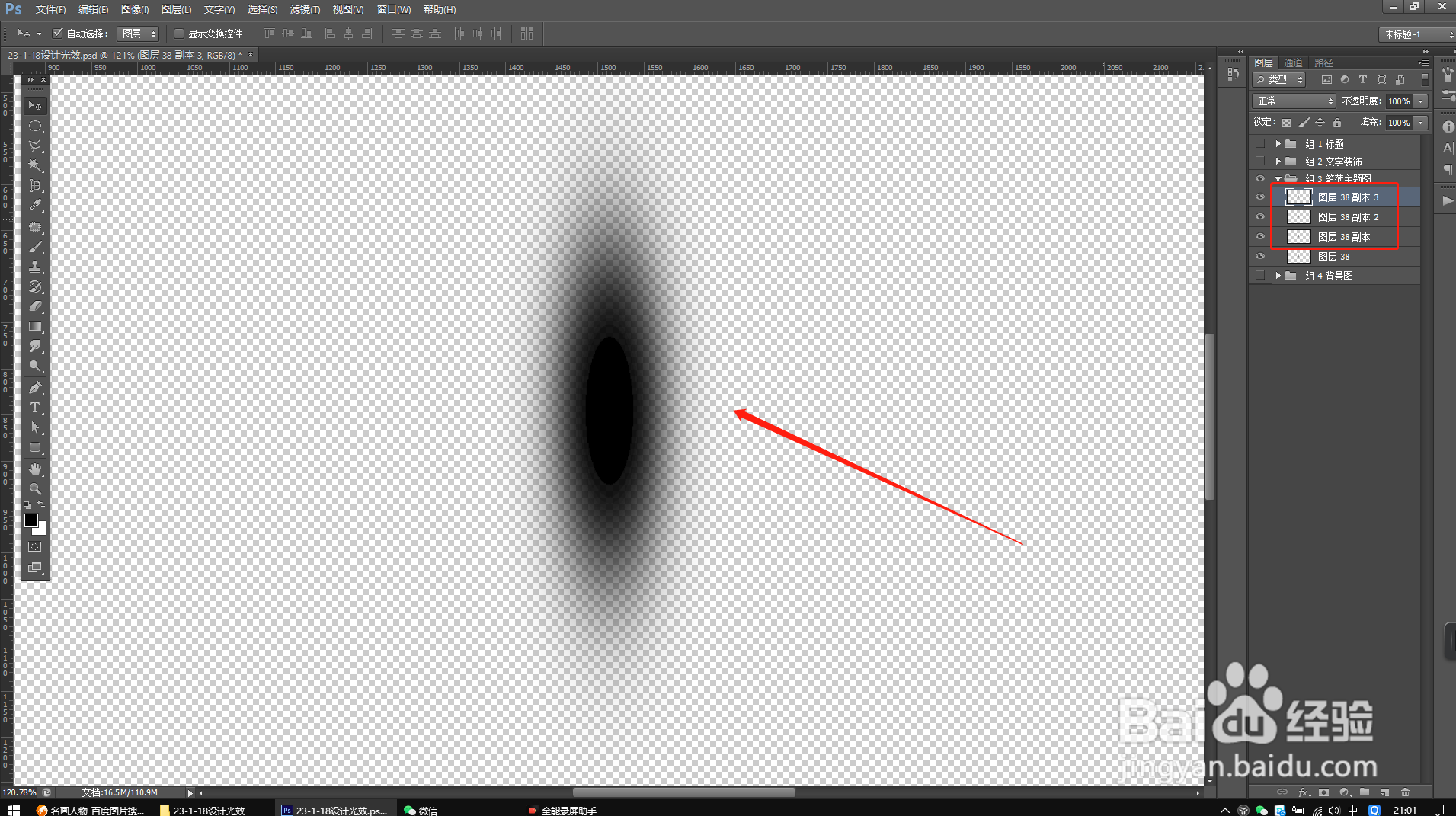This screenshot has height=816, width=1456.
Task: Open the History panel icon
Action: point(1234,74)
